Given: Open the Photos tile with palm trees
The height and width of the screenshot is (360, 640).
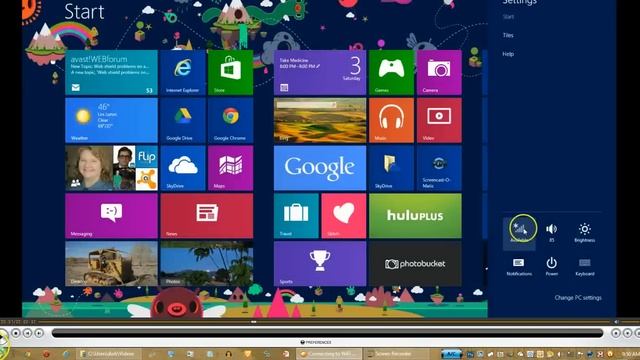Looking at the screenshot, I should (207, 264).
